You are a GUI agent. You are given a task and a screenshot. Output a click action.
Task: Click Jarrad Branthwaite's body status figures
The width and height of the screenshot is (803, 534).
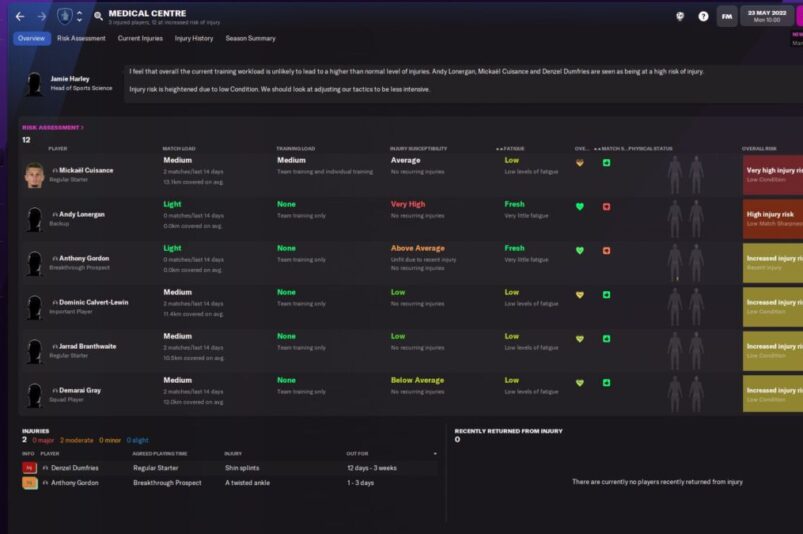click(686, 350)
